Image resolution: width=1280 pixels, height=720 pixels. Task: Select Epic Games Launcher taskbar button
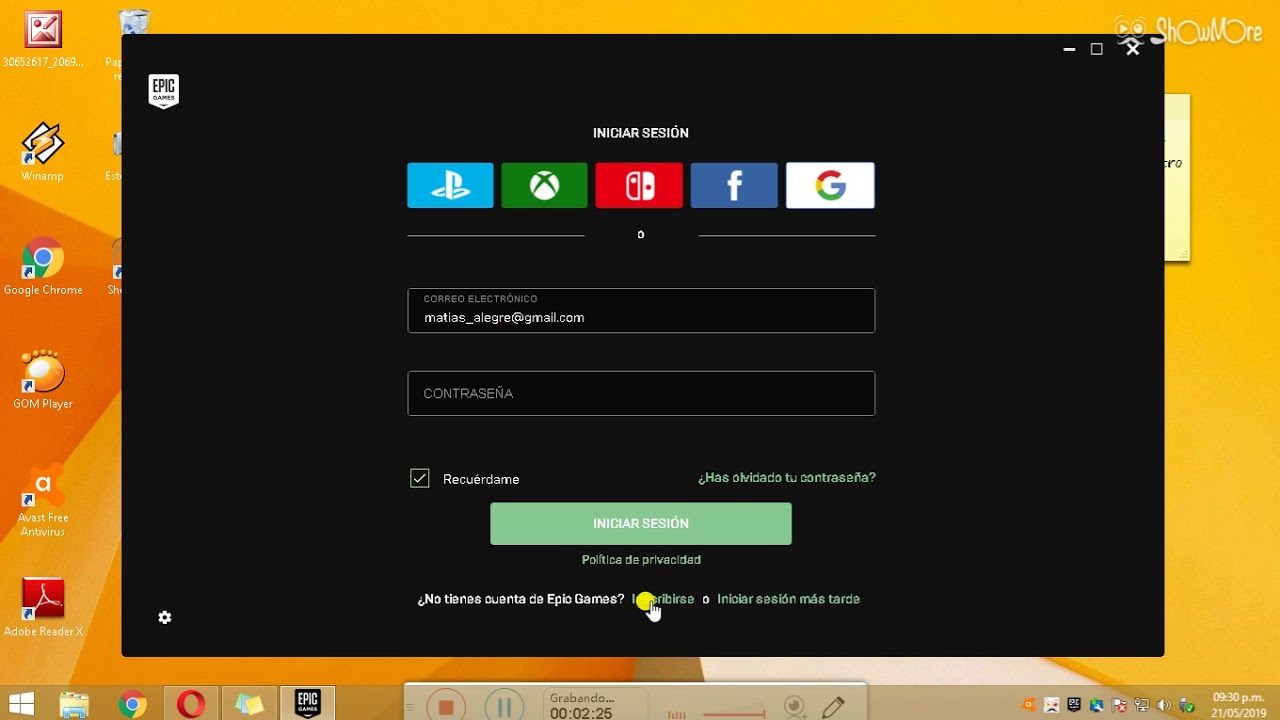click(x=307, y=704)
